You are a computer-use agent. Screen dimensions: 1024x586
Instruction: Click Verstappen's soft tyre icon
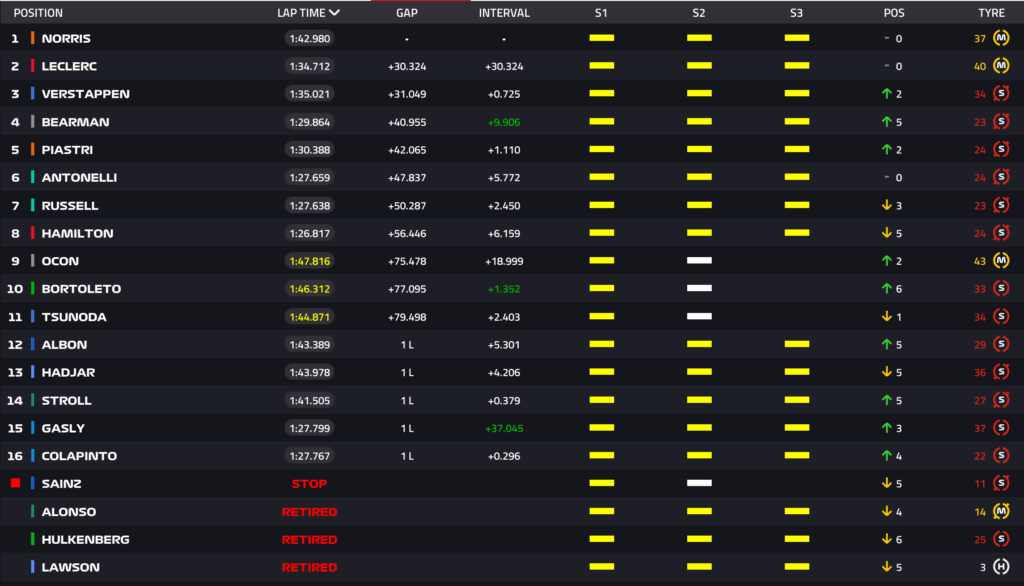[x=1000, y=94]
